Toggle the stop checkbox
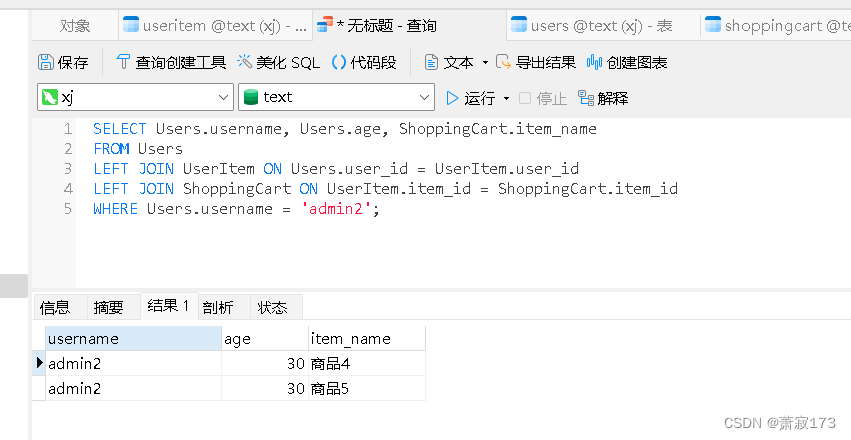 tap(524, 98)
